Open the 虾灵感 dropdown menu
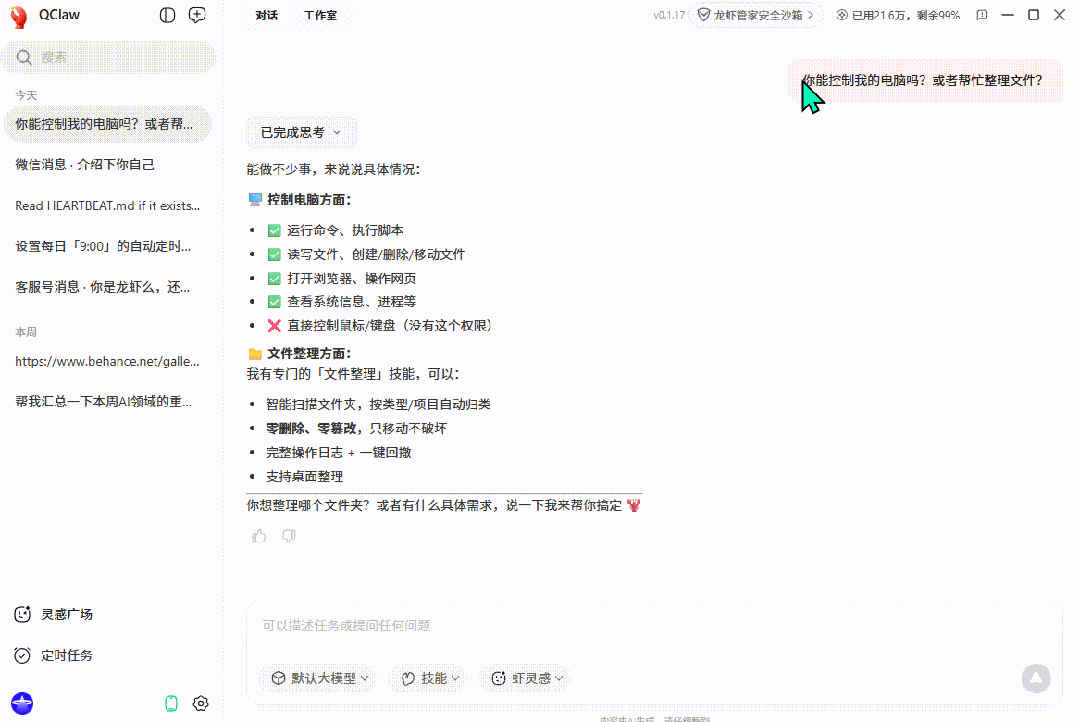Image resolution: width=1079 pixels, height=722 pixels. [x=524, y=678]
